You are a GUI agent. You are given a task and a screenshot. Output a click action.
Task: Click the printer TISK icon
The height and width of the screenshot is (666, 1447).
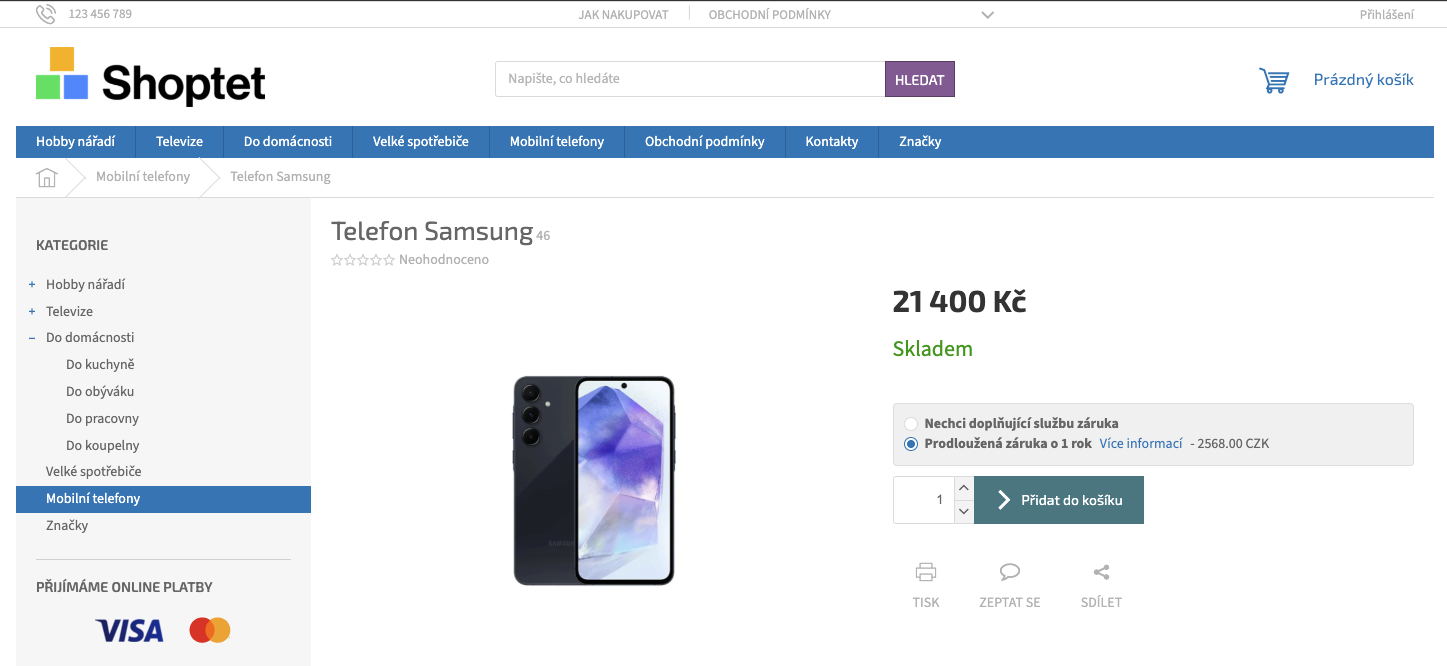pyautogui.click(x=926, y=573)
